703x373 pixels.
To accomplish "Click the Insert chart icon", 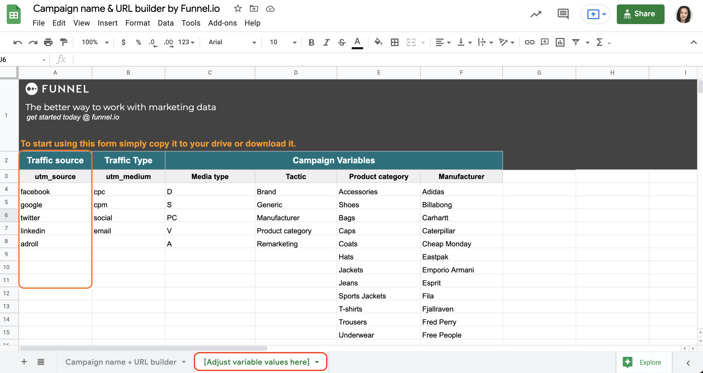I will [x=560, y=43].
